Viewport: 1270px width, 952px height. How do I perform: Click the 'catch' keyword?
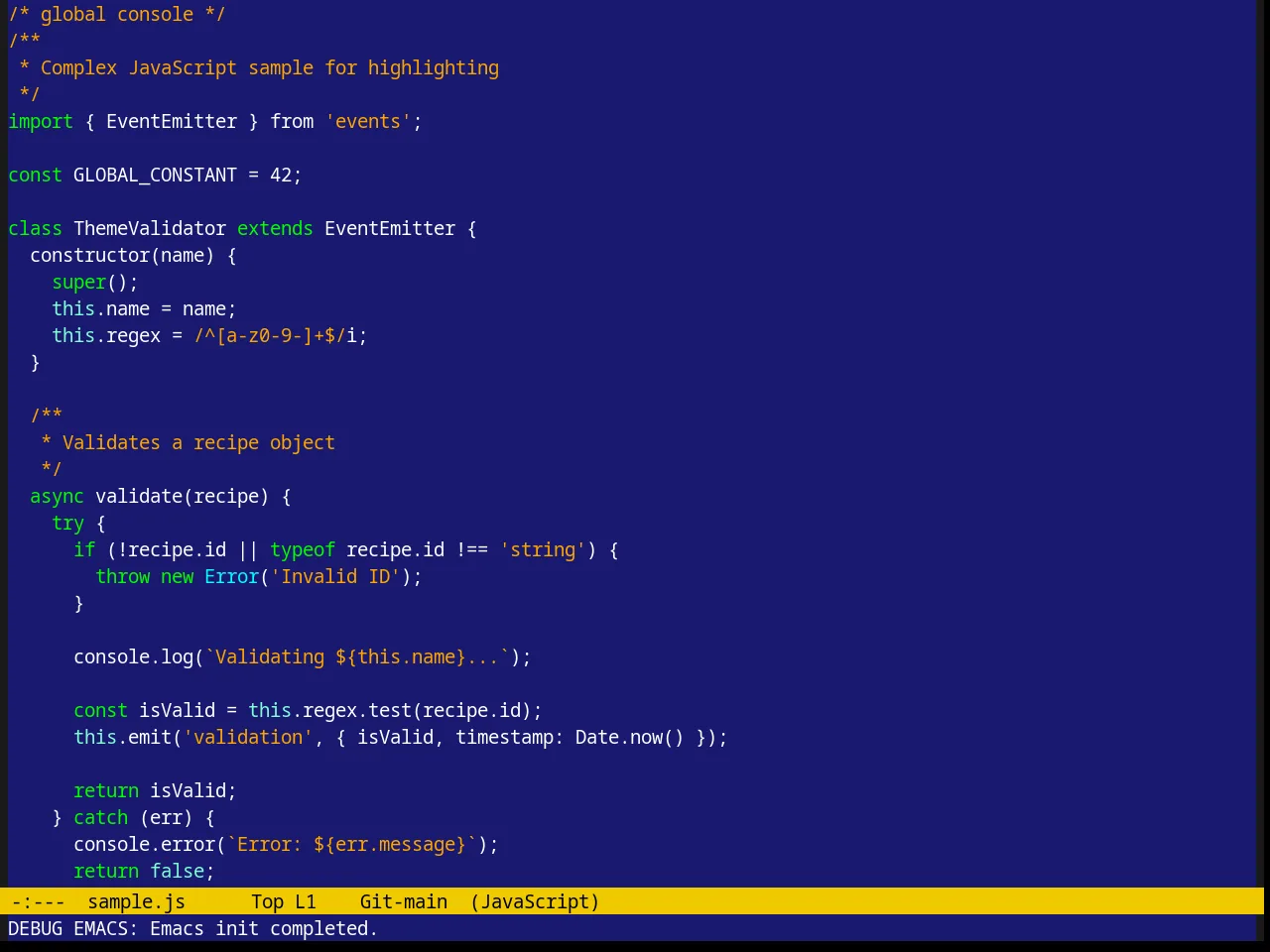click(100, 817)
